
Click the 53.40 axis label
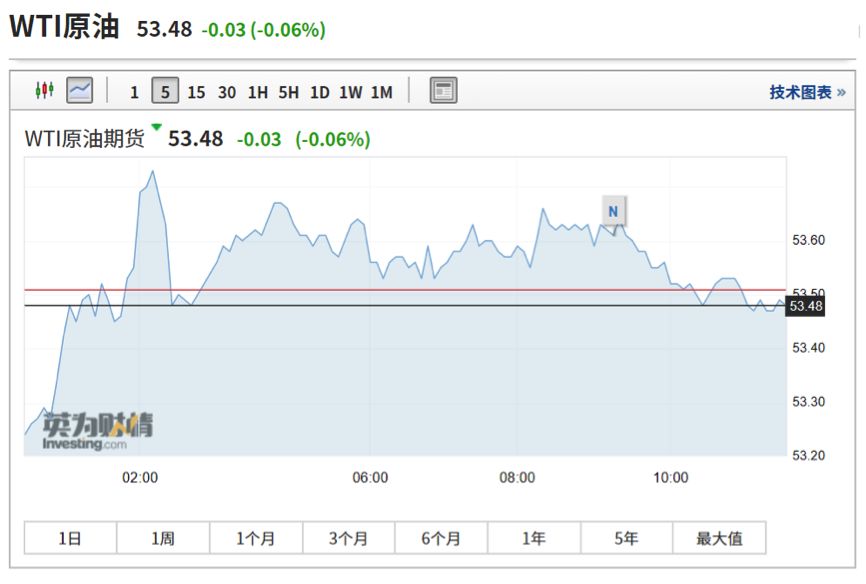pyautogui.click(x=808, y=348)
